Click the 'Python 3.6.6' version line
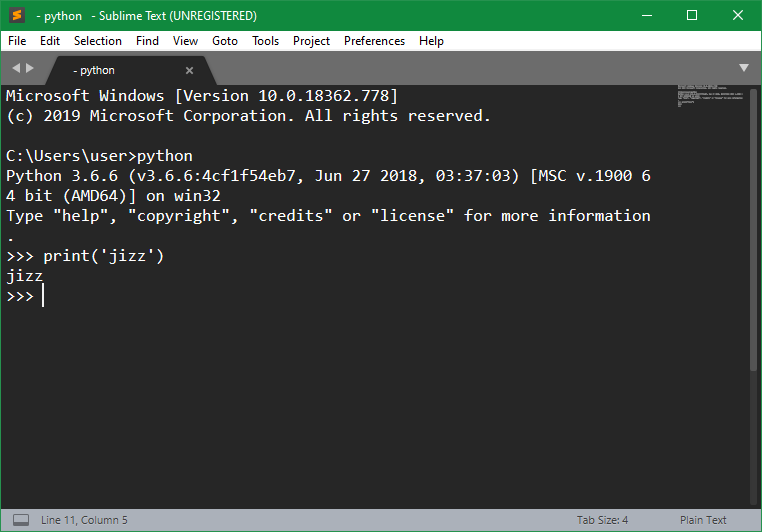The height and width of the screenshot is (532, 762). pos(328,176)
